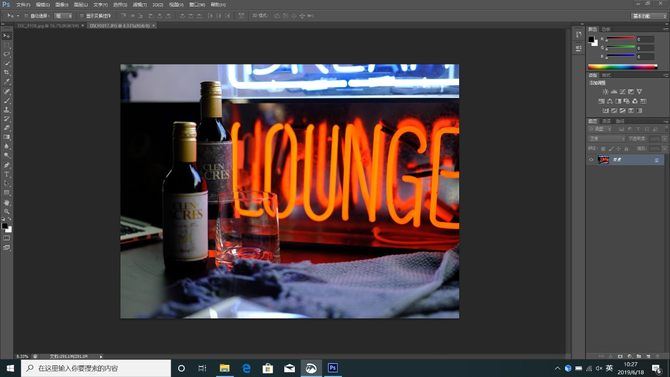Open the workspace switcher dropdown
Screen dimensions: 670x377
649,16
